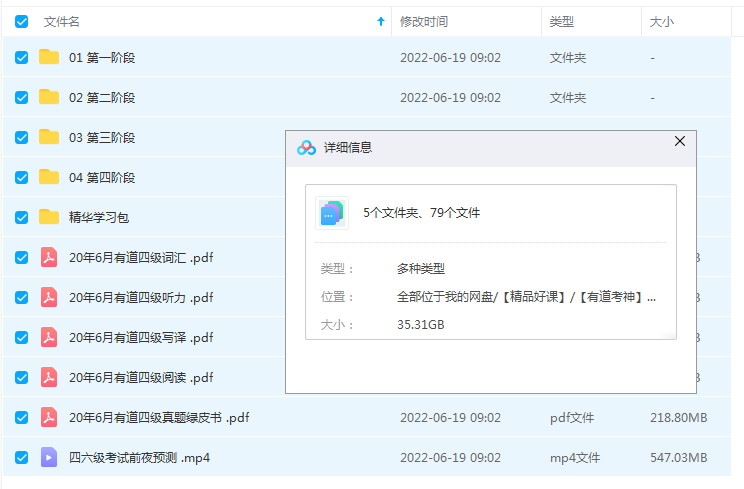Click the Baidu Netdisk logo in dialog title

[306, 147]
